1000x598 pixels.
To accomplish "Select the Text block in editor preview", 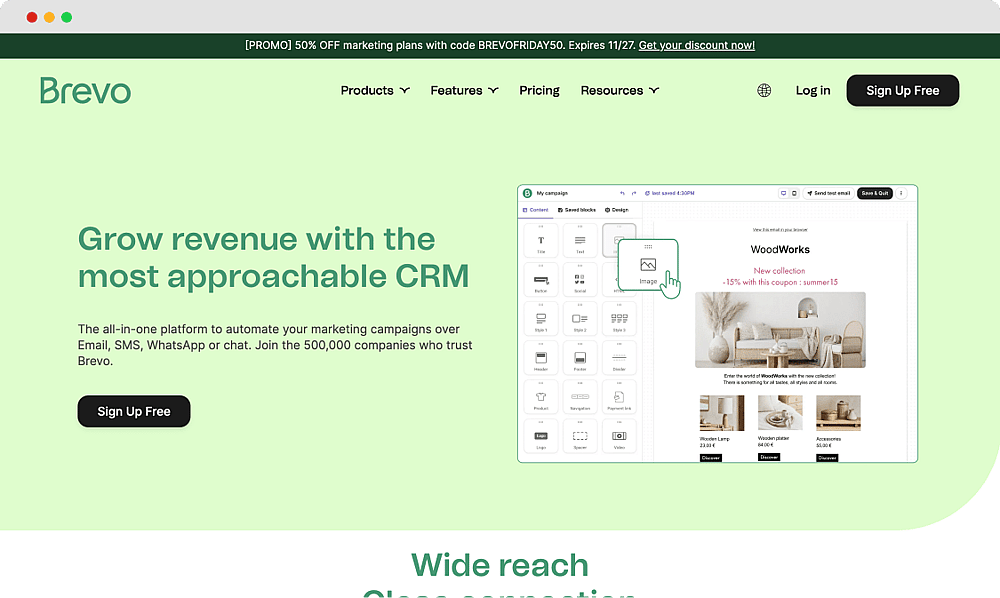I will [x=580, y=241].
